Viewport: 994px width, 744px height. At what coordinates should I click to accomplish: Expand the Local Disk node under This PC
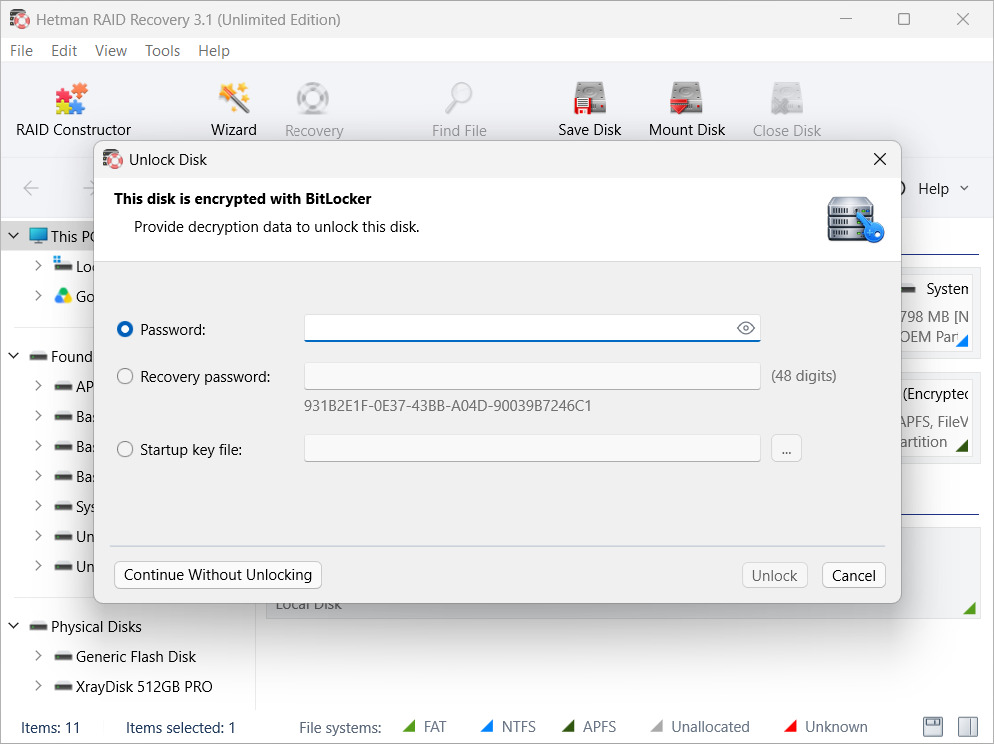pyautogui.click(x=38, y=266)
